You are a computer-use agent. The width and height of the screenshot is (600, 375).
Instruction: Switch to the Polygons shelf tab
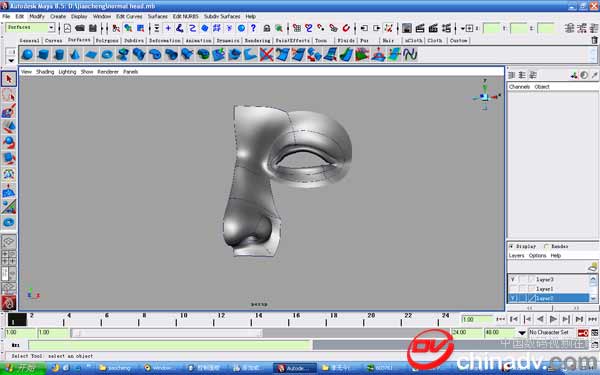[107, 40]
